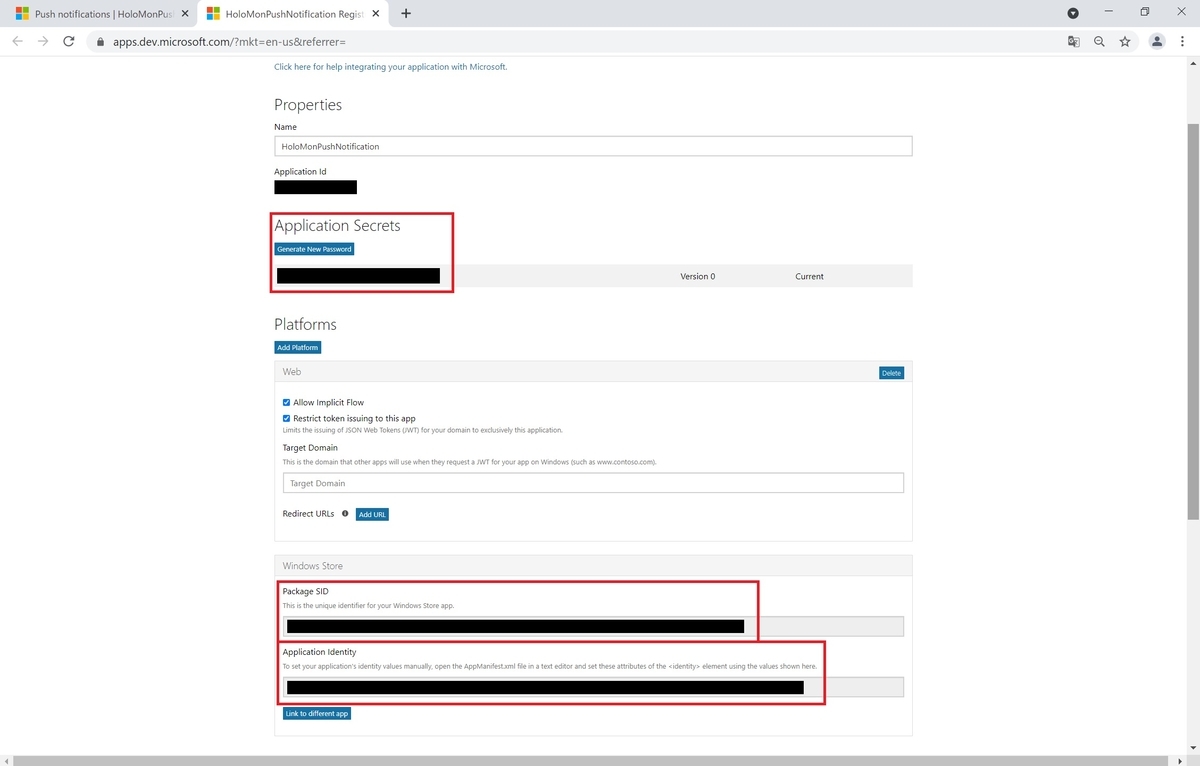The width and height of the screenshot is (1200, 766).
Task: Focus the Name input field
Action: tap(593, 146)
